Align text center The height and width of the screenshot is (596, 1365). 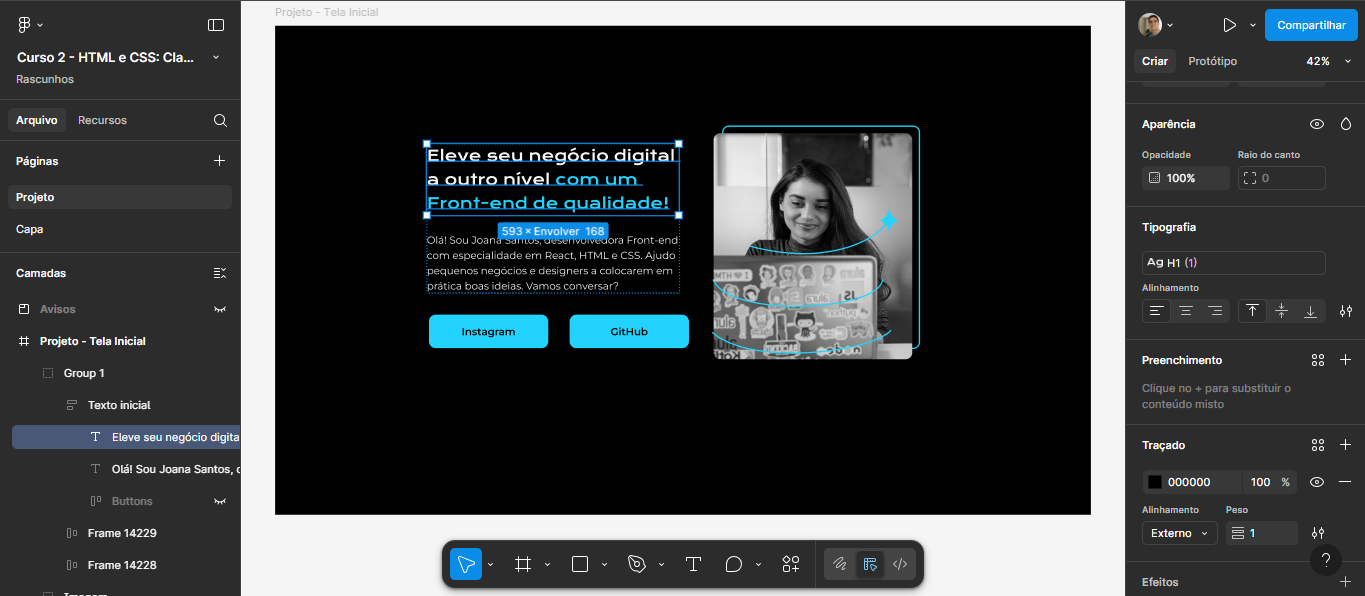click(1186, 311)
